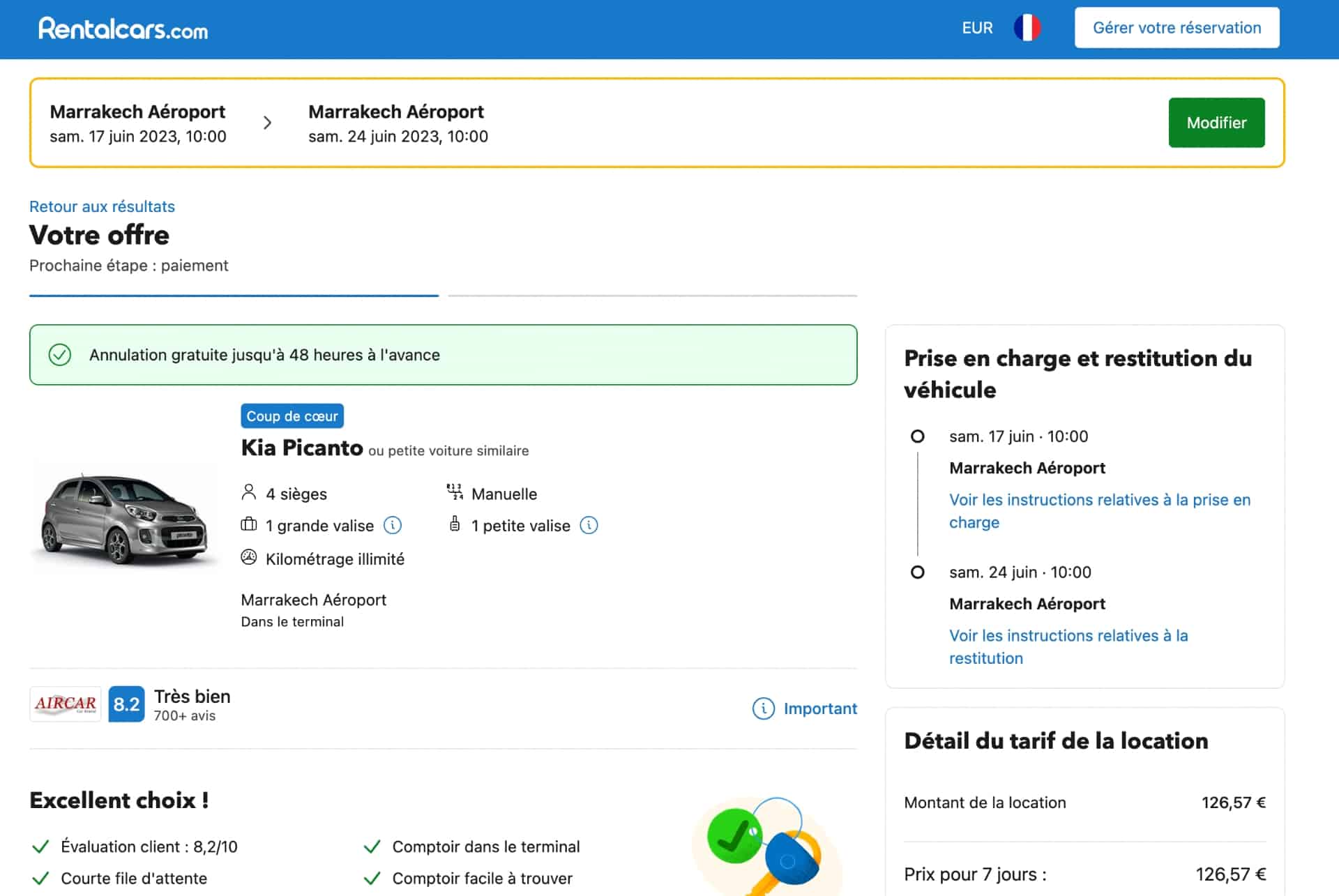
Task: Open info icon beside 1 grande valise
Action: (x=393, y=525)
